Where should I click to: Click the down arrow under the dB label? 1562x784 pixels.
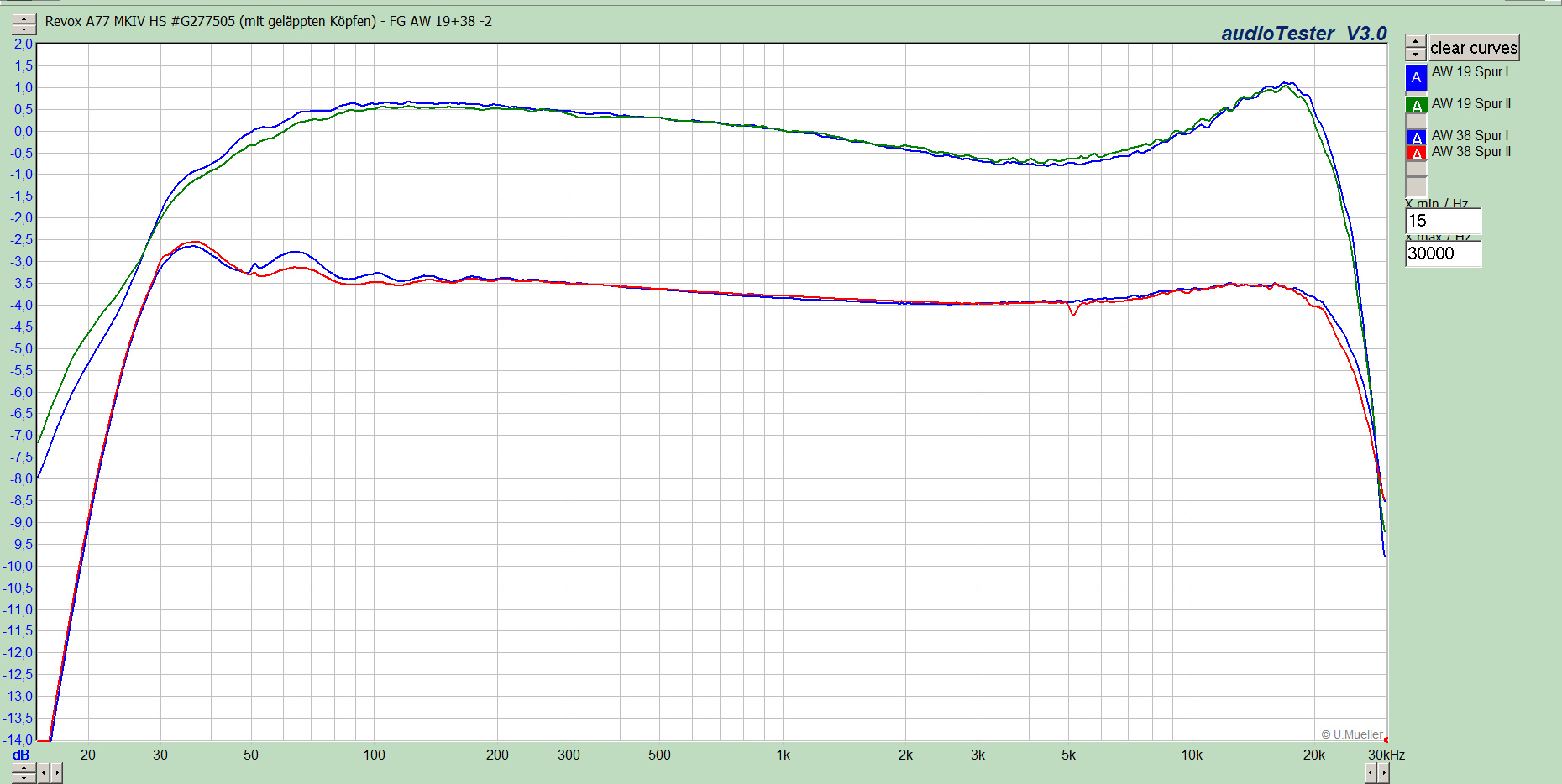[24, 777]
